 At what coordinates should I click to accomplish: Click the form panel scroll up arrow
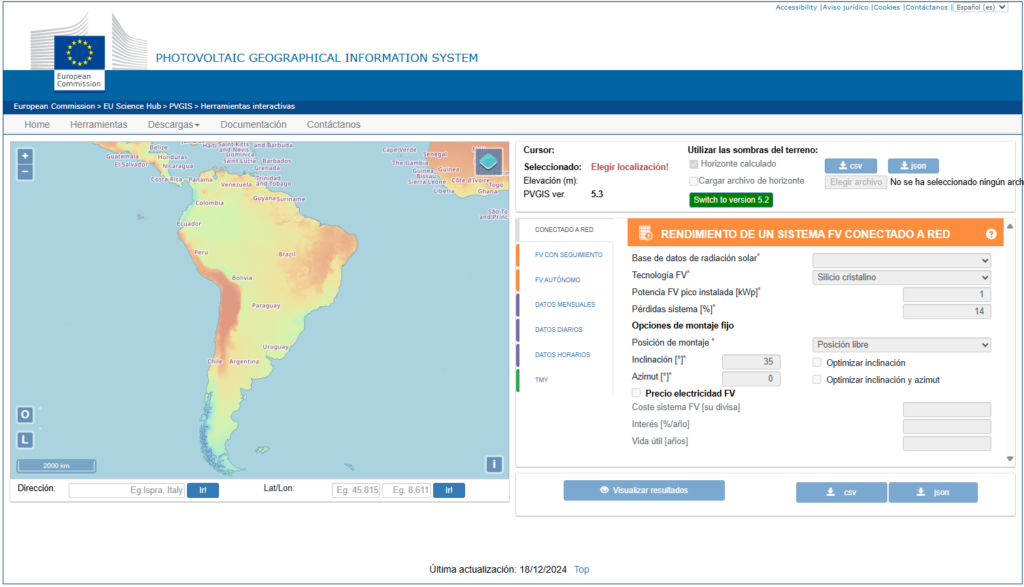(x=1010, y=226)
